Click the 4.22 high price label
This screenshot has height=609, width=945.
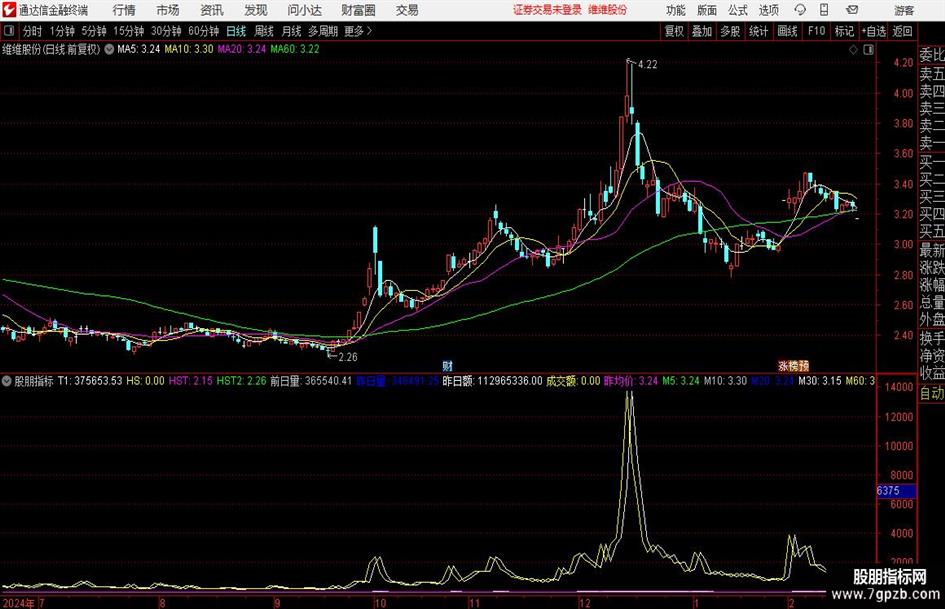point(647,65)
